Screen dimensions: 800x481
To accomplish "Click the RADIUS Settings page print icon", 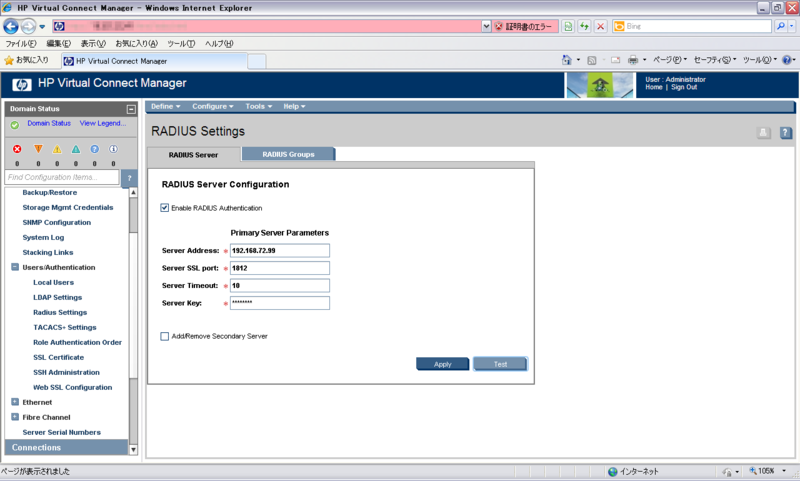I will click(763, 133).
